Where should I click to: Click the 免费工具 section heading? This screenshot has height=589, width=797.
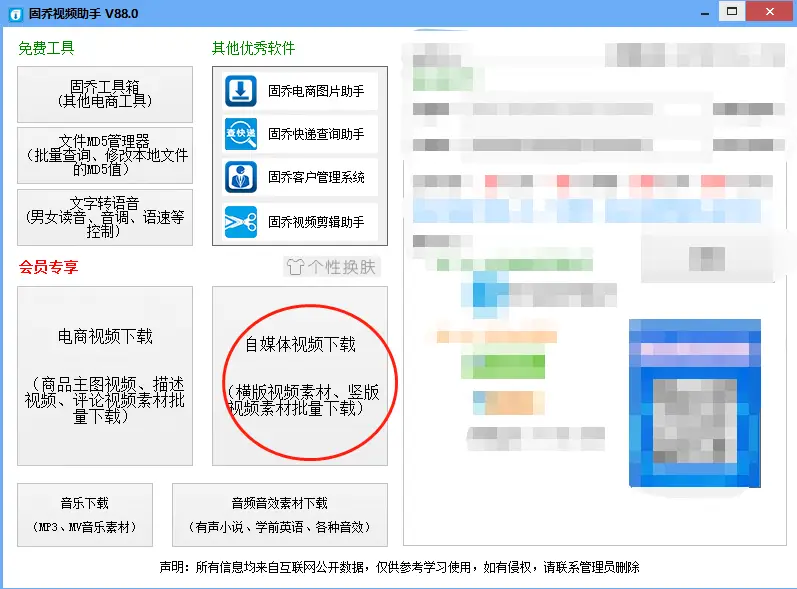pyautogui.click(x=46, y=48)
